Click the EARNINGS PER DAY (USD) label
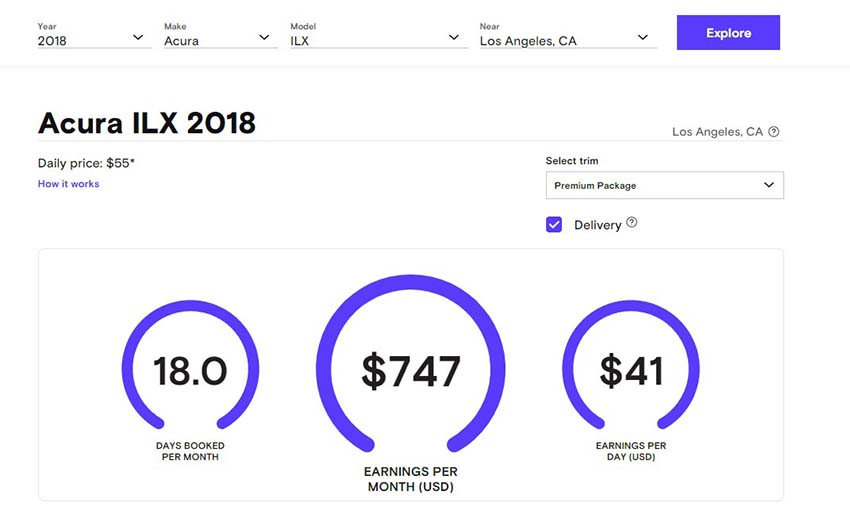Viewport: 850px width, 514px height. [x=631, y=451]
